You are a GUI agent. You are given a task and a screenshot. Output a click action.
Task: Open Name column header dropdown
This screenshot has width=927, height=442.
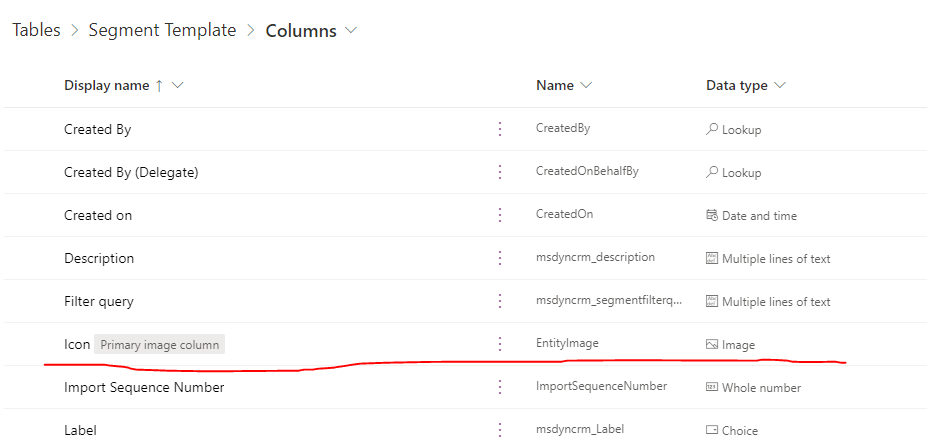(x=586, y=86)
